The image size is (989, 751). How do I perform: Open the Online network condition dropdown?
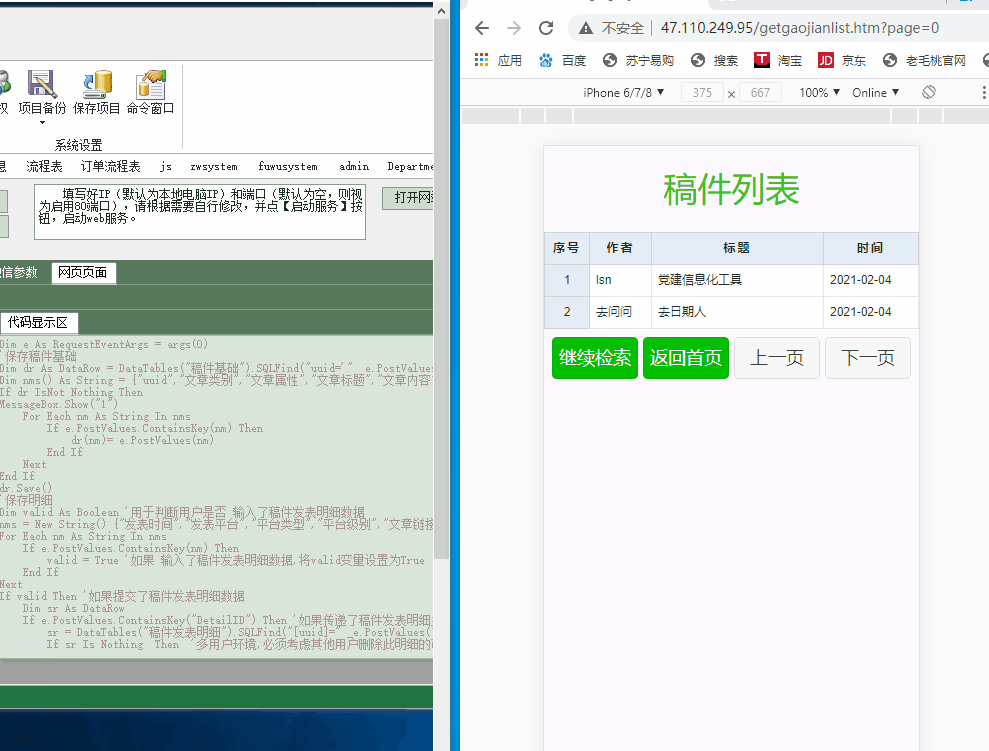coord(875,91)
